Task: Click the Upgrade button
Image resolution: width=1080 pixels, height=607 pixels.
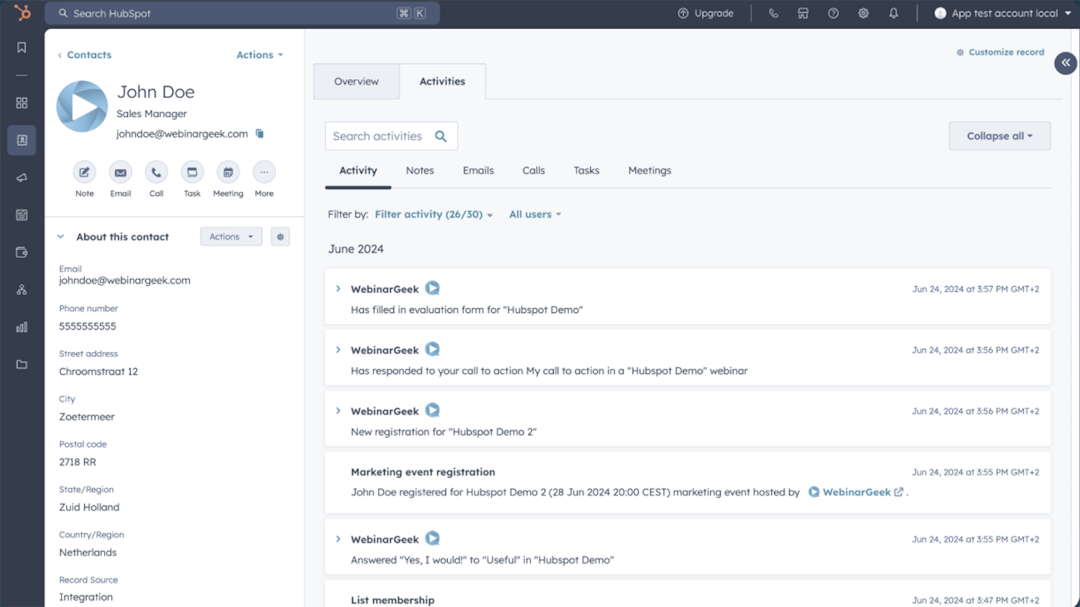Action: click(706, 13)
